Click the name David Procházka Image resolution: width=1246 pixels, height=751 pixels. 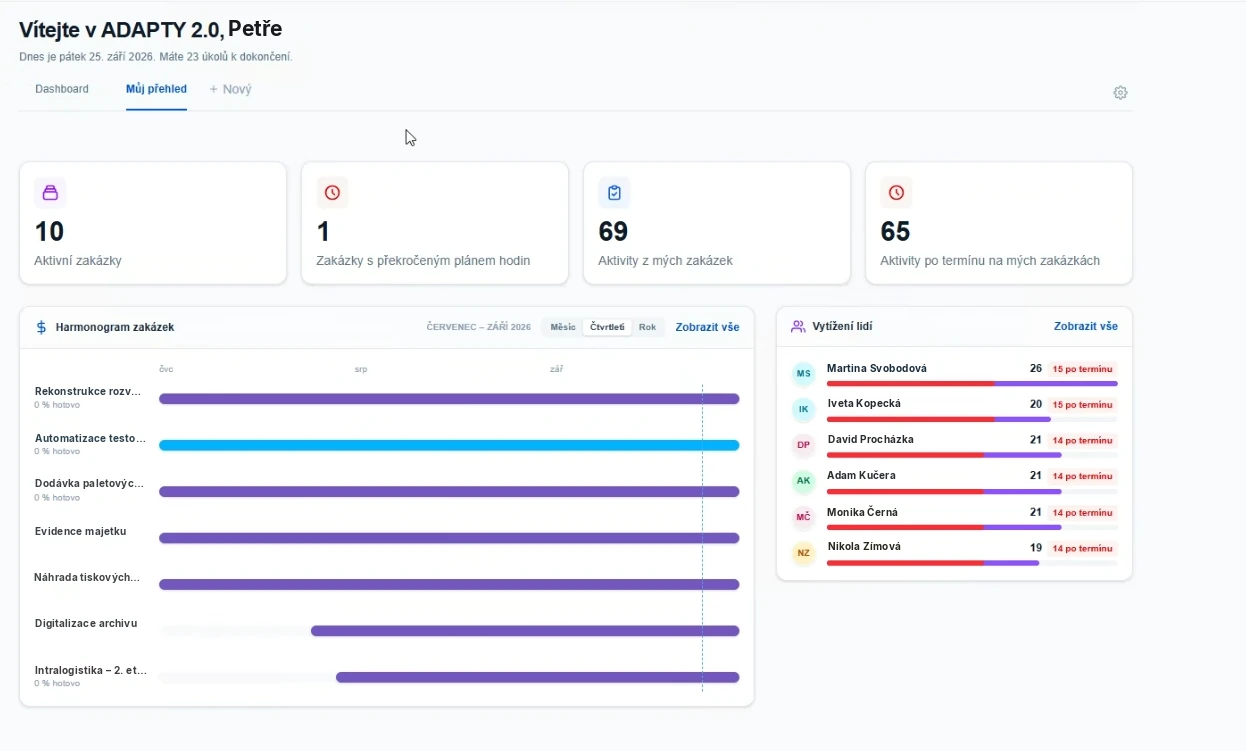point(870,439)
